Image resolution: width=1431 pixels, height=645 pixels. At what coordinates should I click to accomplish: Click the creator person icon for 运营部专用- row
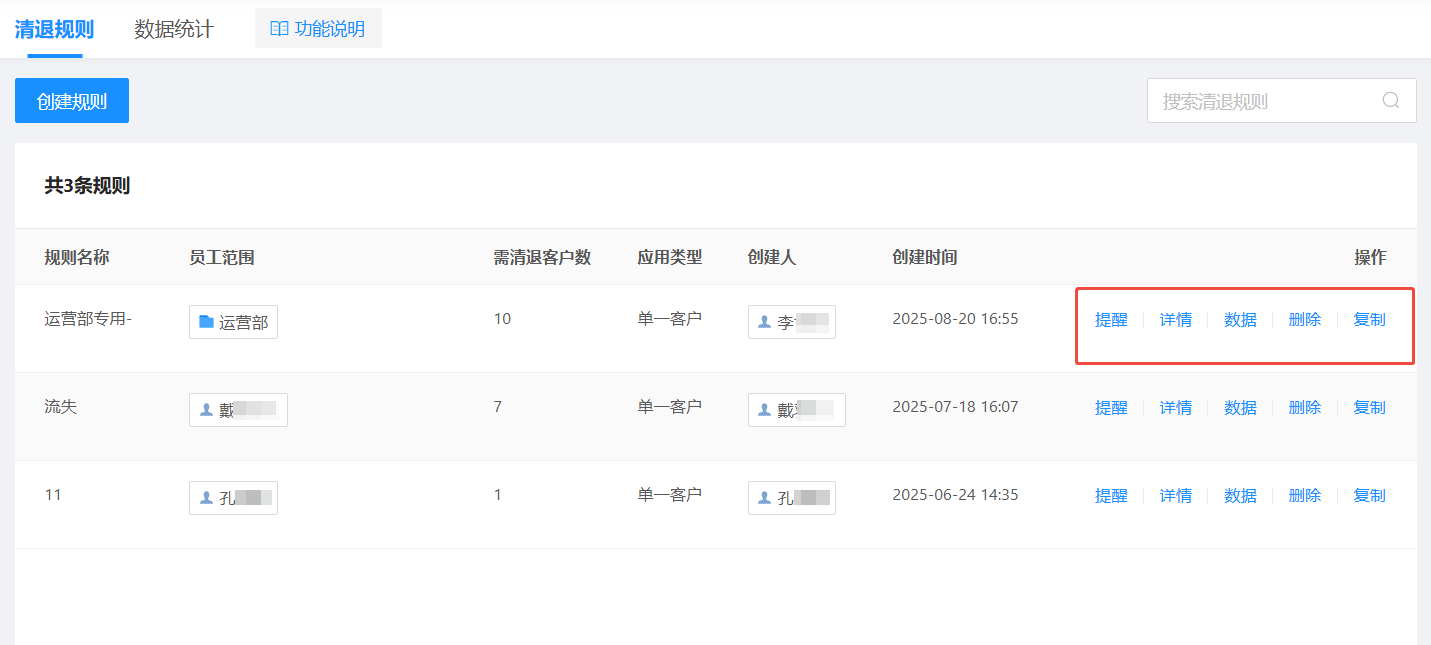(x=765, y=322)
